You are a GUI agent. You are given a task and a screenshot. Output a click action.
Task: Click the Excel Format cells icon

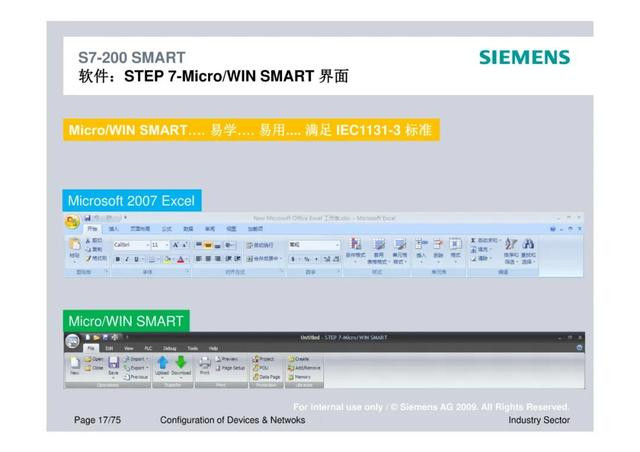pyautogui.click(x=456, y=245)
